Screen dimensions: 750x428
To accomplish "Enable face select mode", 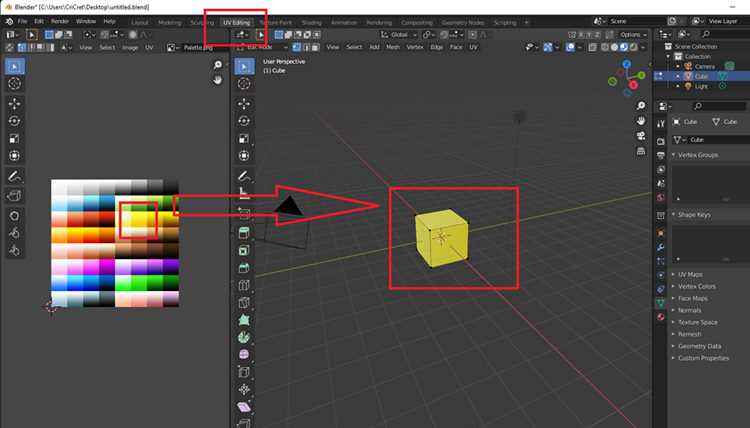I will (316, 47).
